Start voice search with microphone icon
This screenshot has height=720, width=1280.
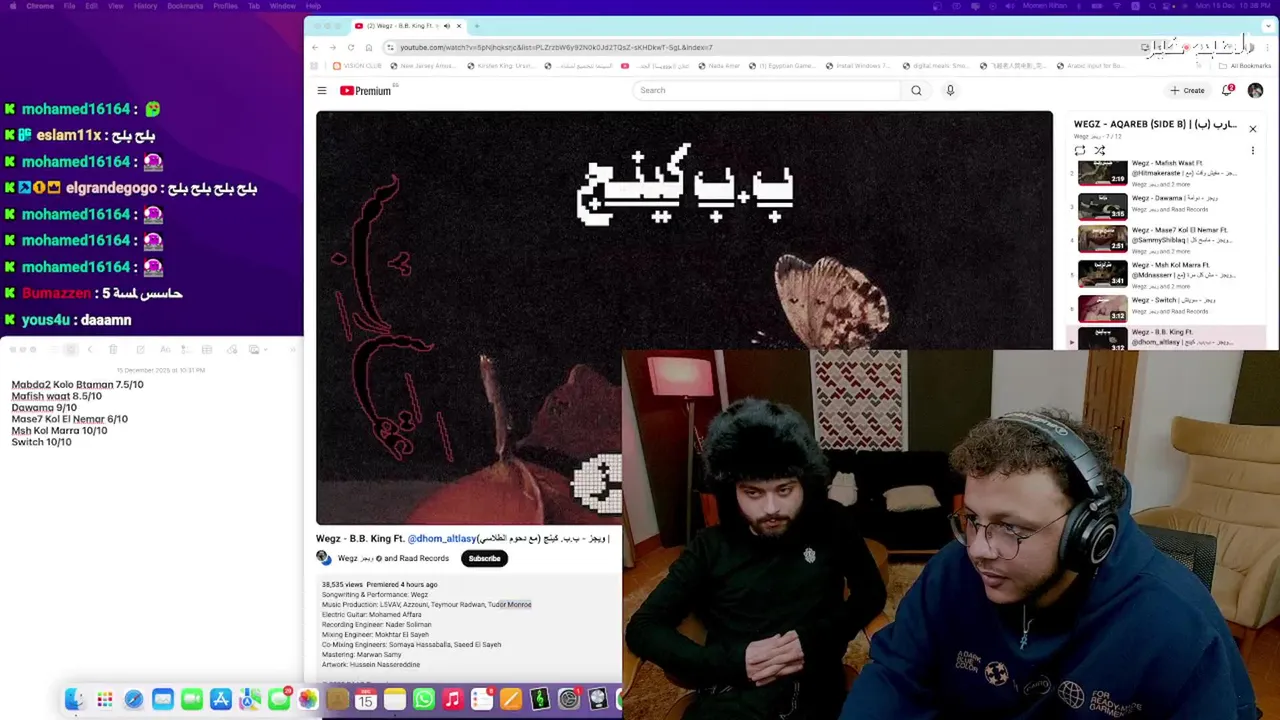point(950,90)
